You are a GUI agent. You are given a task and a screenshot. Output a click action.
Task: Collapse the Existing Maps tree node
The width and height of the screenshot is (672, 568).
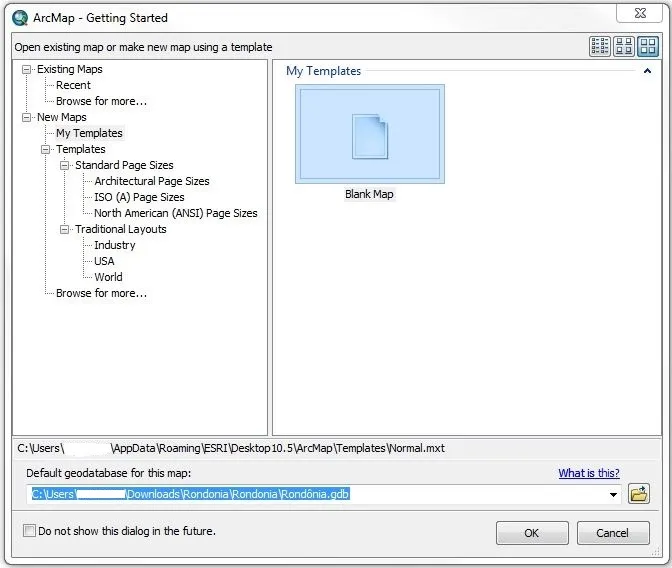pyautogui.click(x=27, y=69)
